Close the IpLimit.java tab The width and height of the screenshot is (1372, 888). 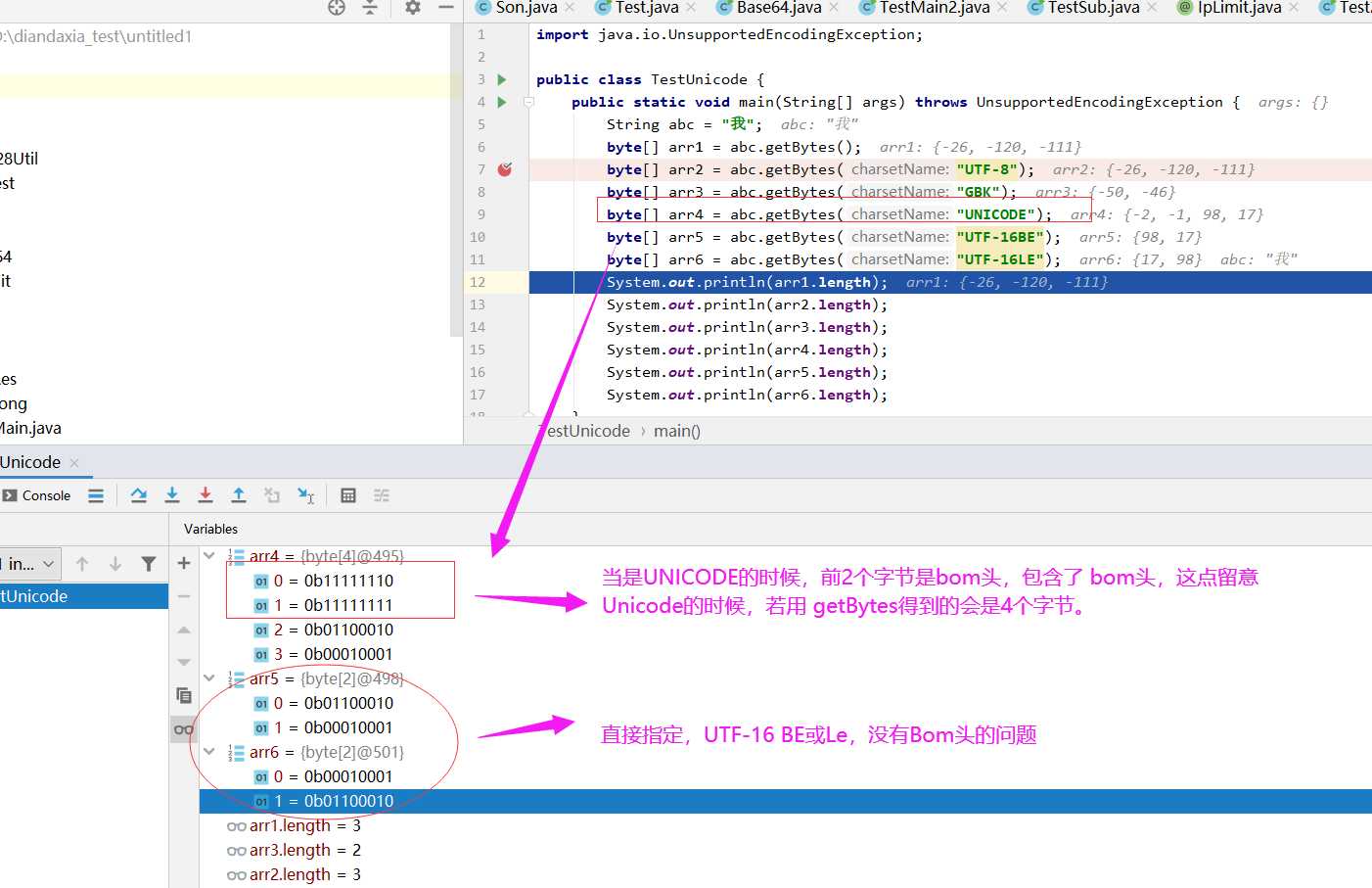click(x=1294, y=8)
